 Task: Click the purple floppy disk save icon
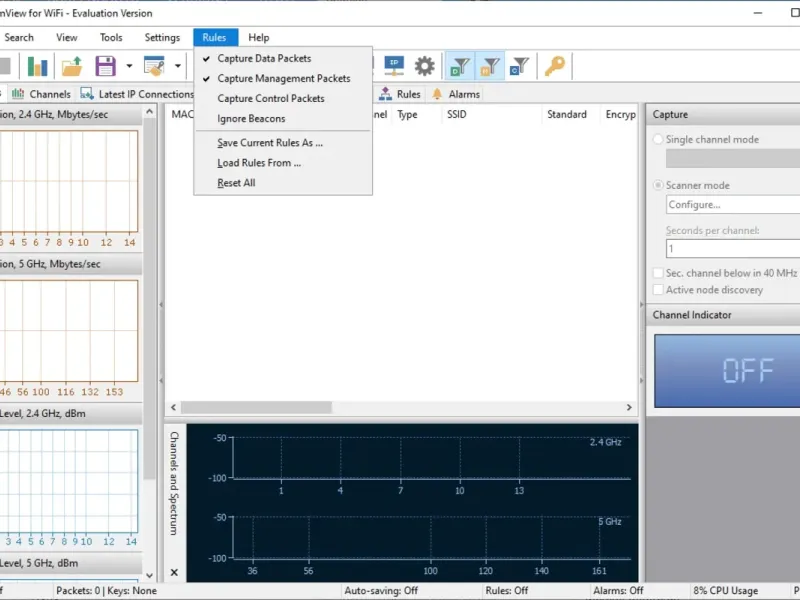pos(105,67)
